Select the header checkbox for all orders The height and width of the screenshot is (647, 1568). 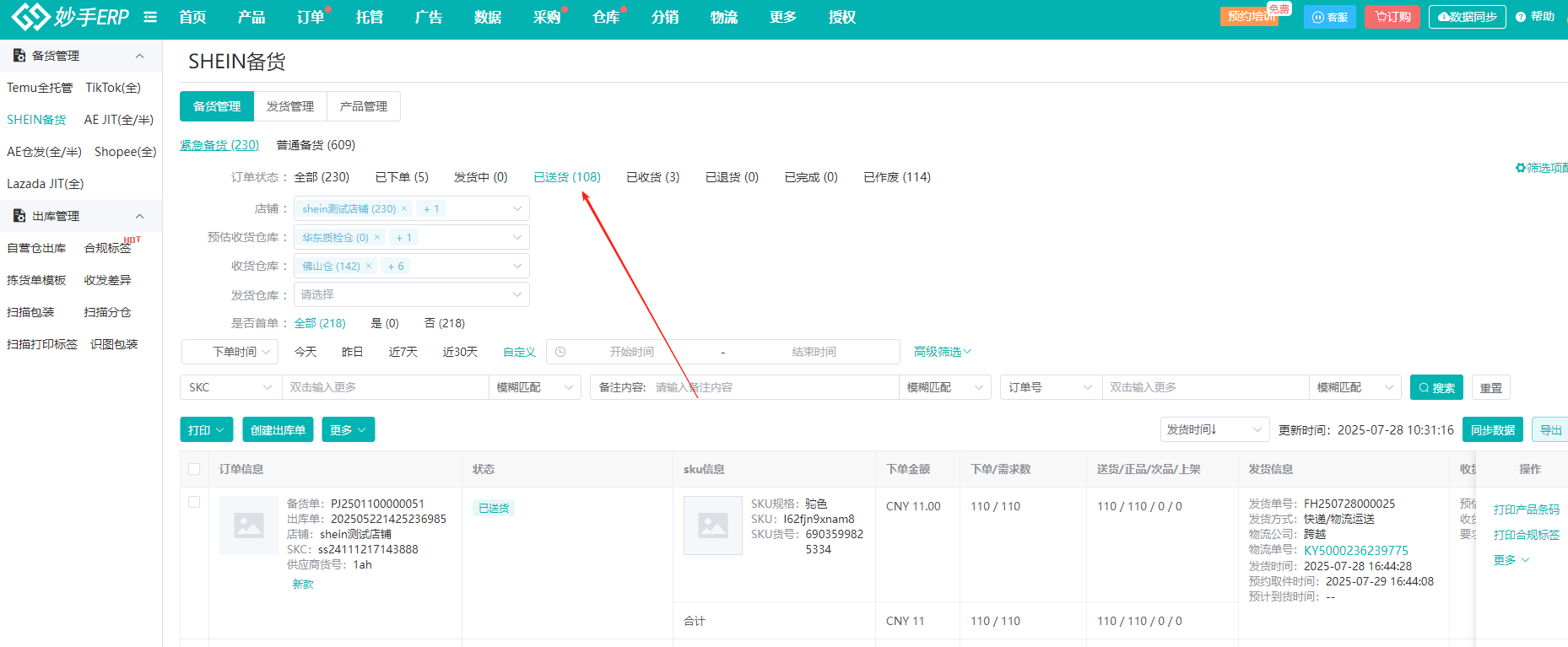(194, 469)
